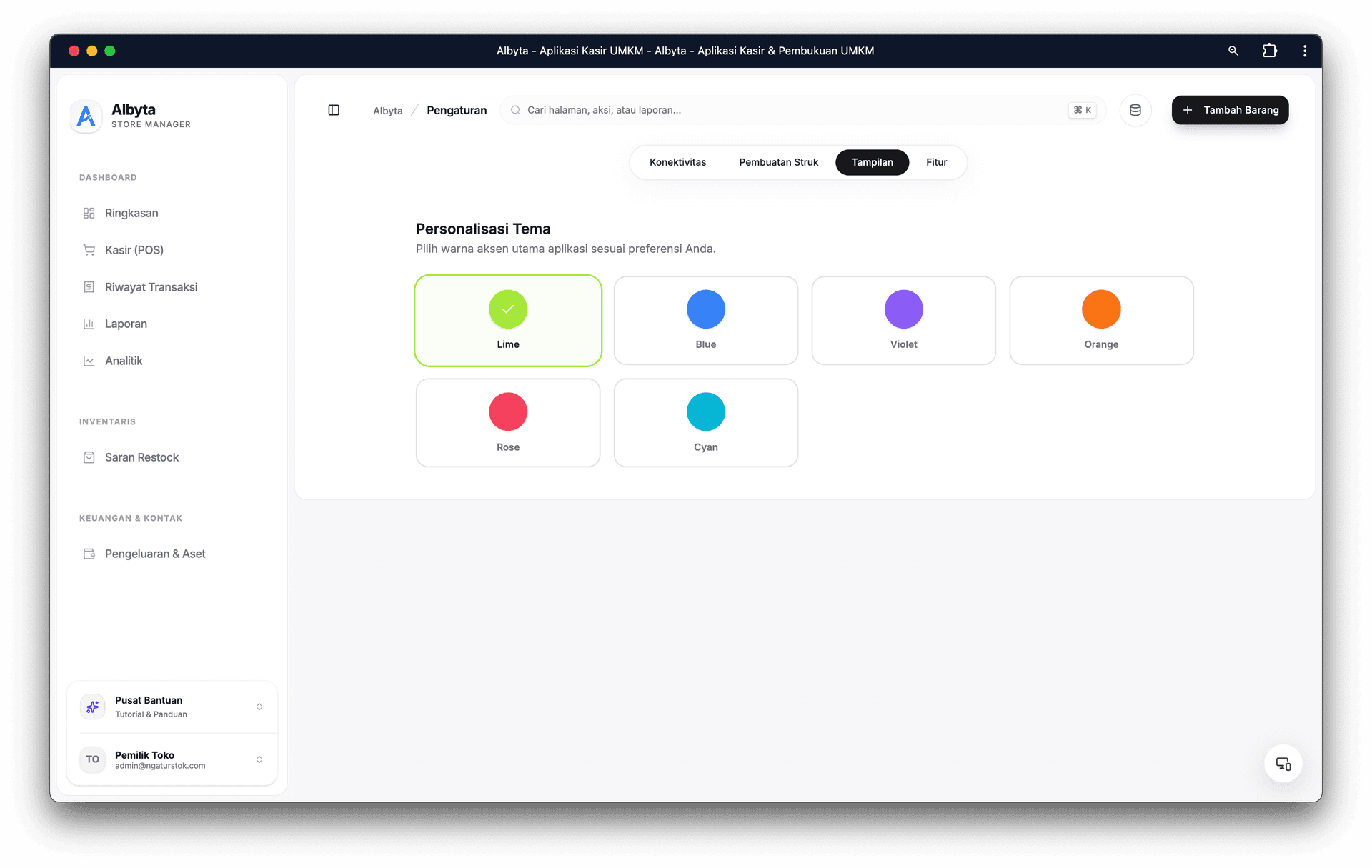The height and width of the screenshot is (868, 1372).
Task: Open Laporan via its chart icon
Action: (x=89, y=324)
